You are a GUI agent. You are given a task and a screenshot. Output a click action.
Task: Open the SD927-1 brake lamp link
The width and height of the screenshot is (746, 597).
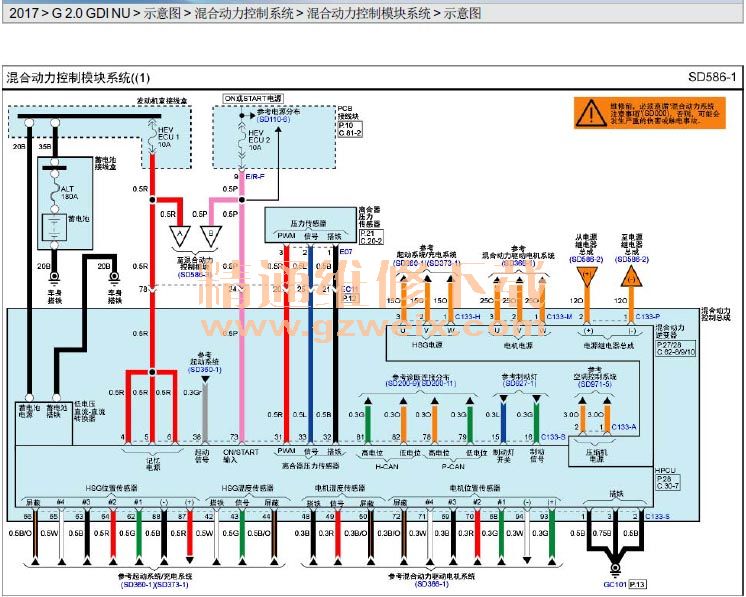click(x=520, y=383)
